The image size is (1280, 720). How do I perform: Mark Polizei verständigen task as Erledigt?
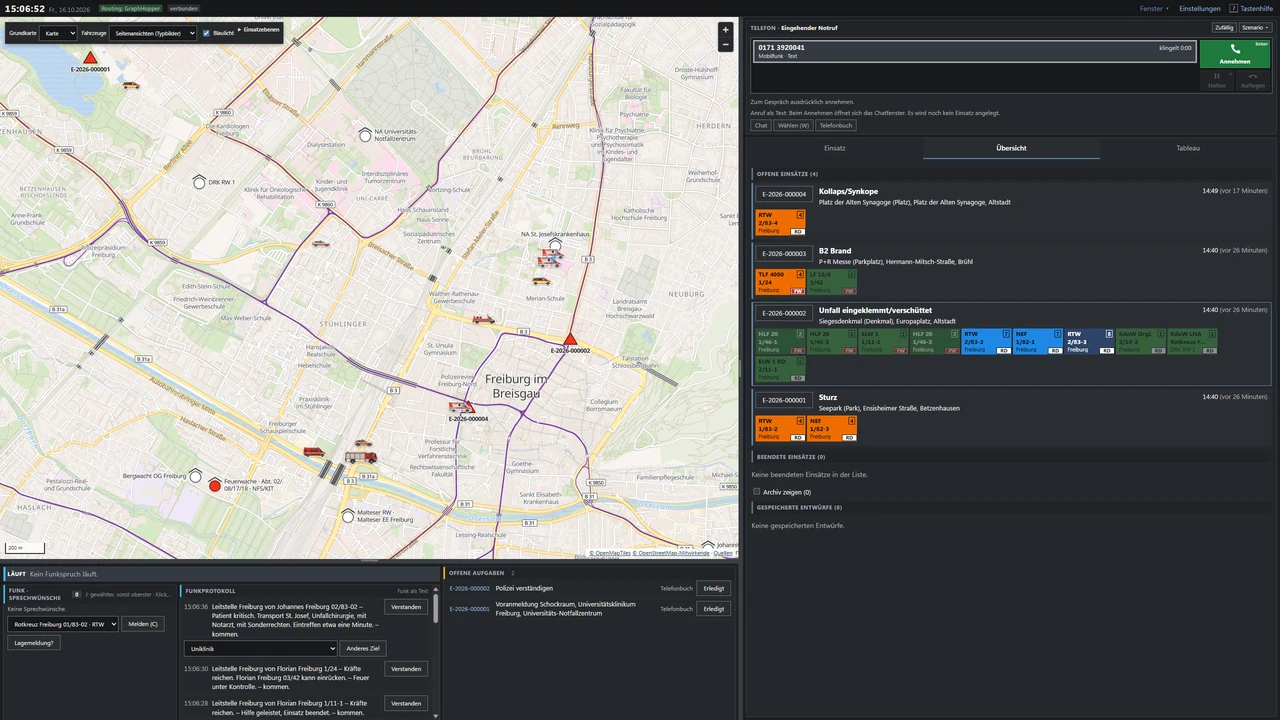tap(713, 589)
